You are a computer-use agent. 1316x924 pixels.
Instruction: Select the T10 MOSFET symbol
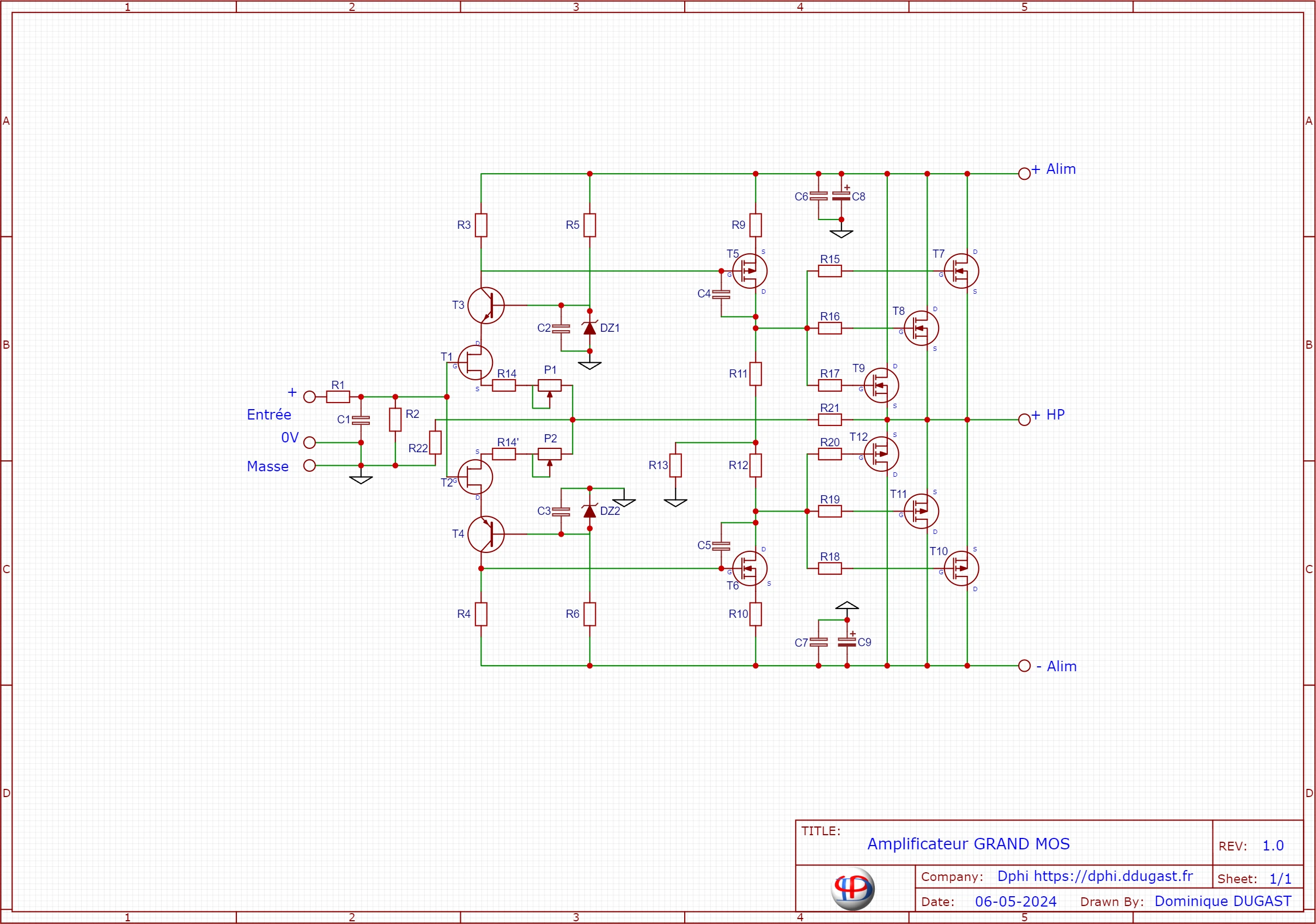tap(961, 569)
